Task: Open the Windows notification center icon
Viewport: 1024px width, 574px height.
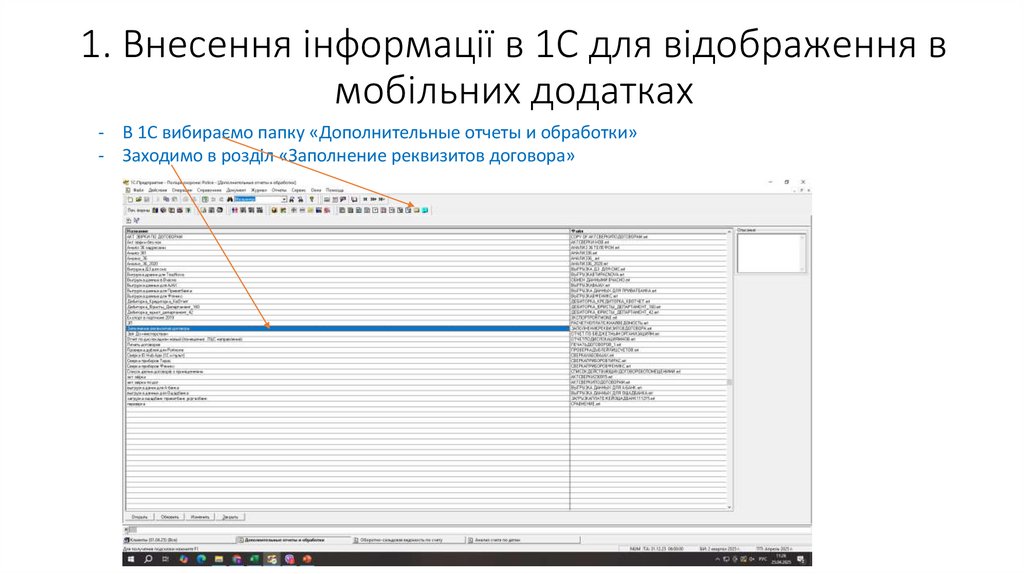Action: click(801, 560)
